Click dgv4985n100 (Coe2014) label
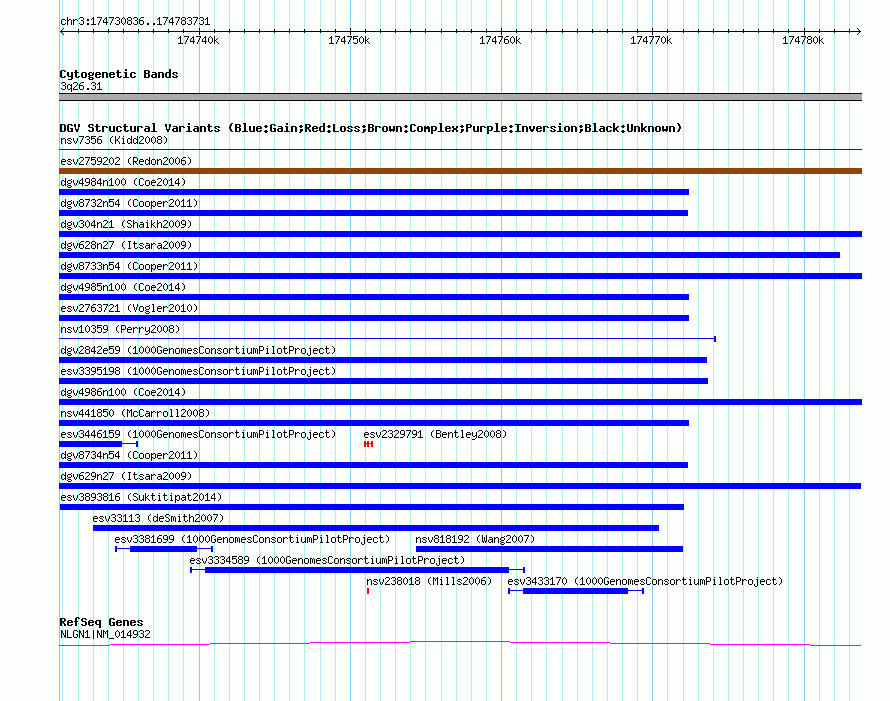 (x=123, y=287)
